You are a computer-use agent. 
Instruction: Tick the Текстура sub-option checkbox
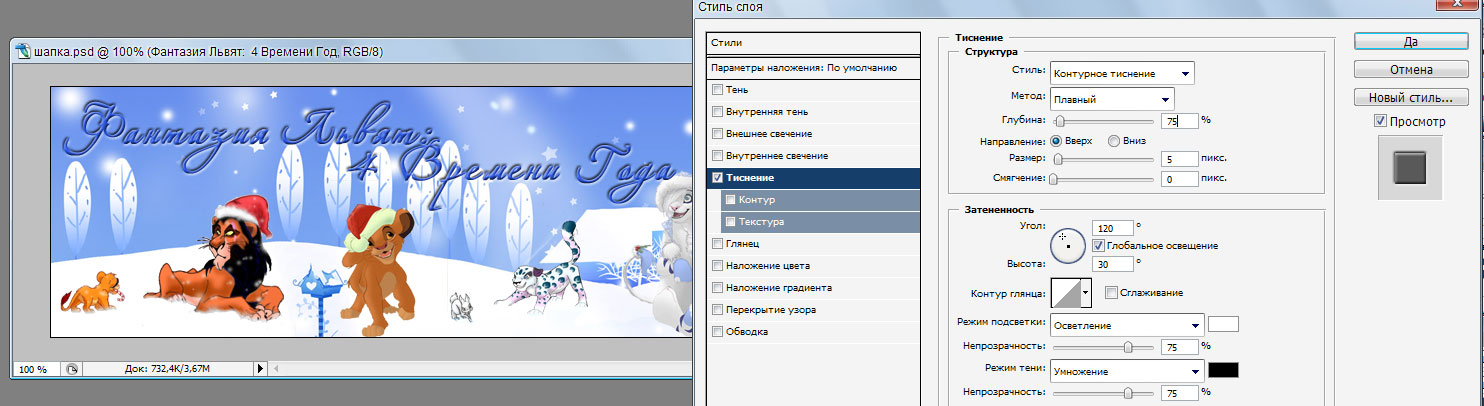click(731, 222)
